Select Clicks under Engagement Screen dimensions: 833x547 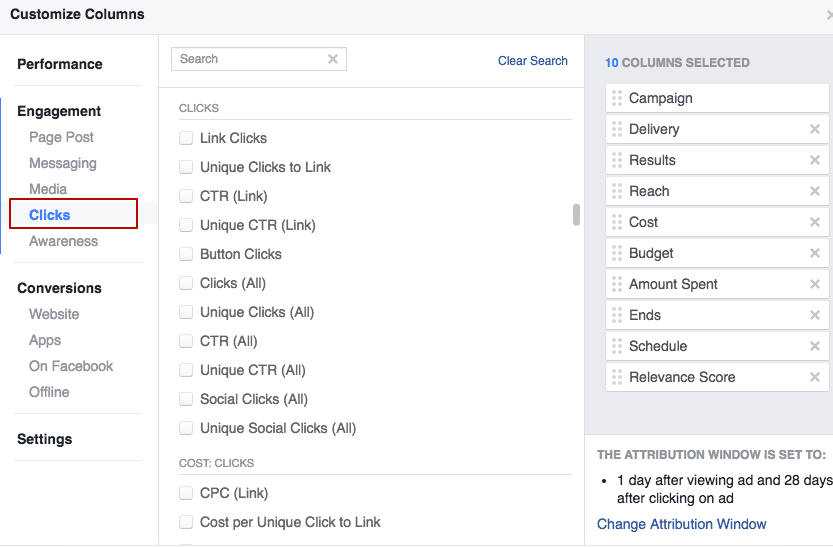(x=49, y=215)
